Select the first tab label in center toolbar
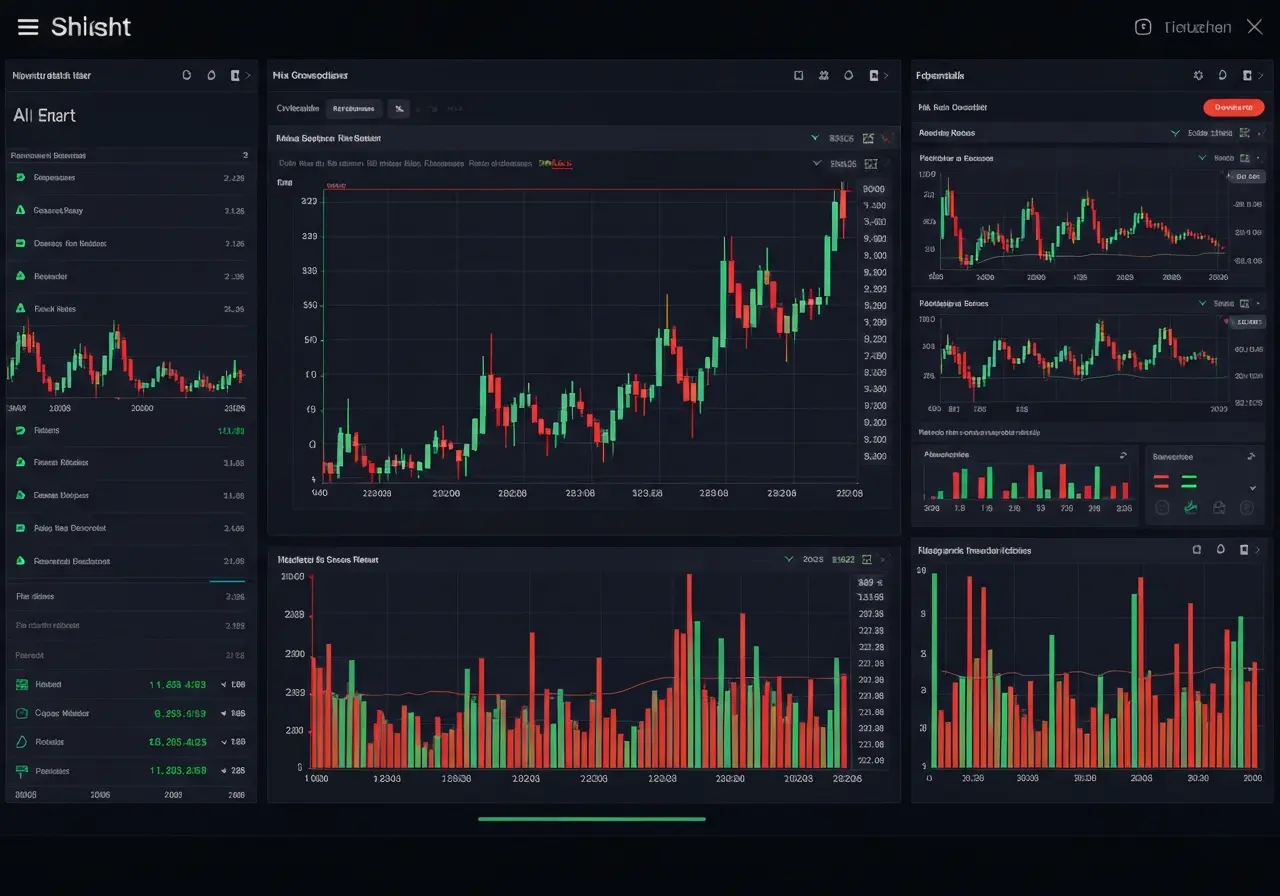The width and height of the screenshot is (1280, 896). (x=298, y=108)
